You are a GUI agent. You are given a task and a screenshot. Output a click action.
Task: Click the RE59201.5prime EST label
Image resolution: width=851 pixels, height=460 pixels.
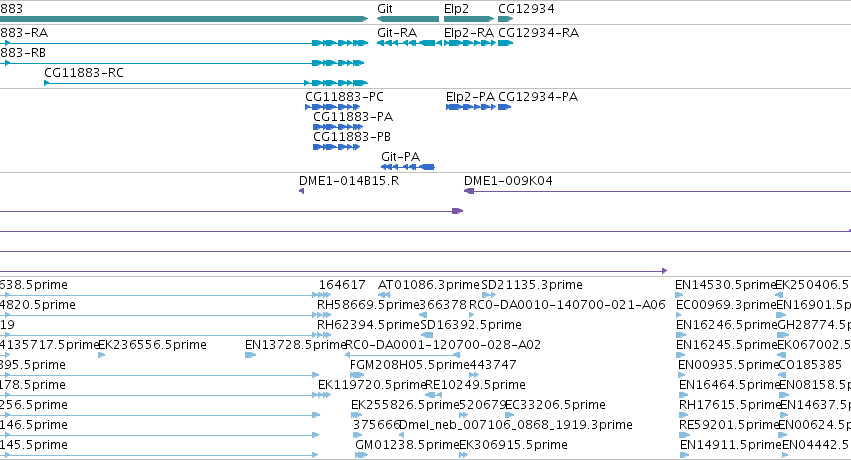pyautogui.click(x=729, y=425)
